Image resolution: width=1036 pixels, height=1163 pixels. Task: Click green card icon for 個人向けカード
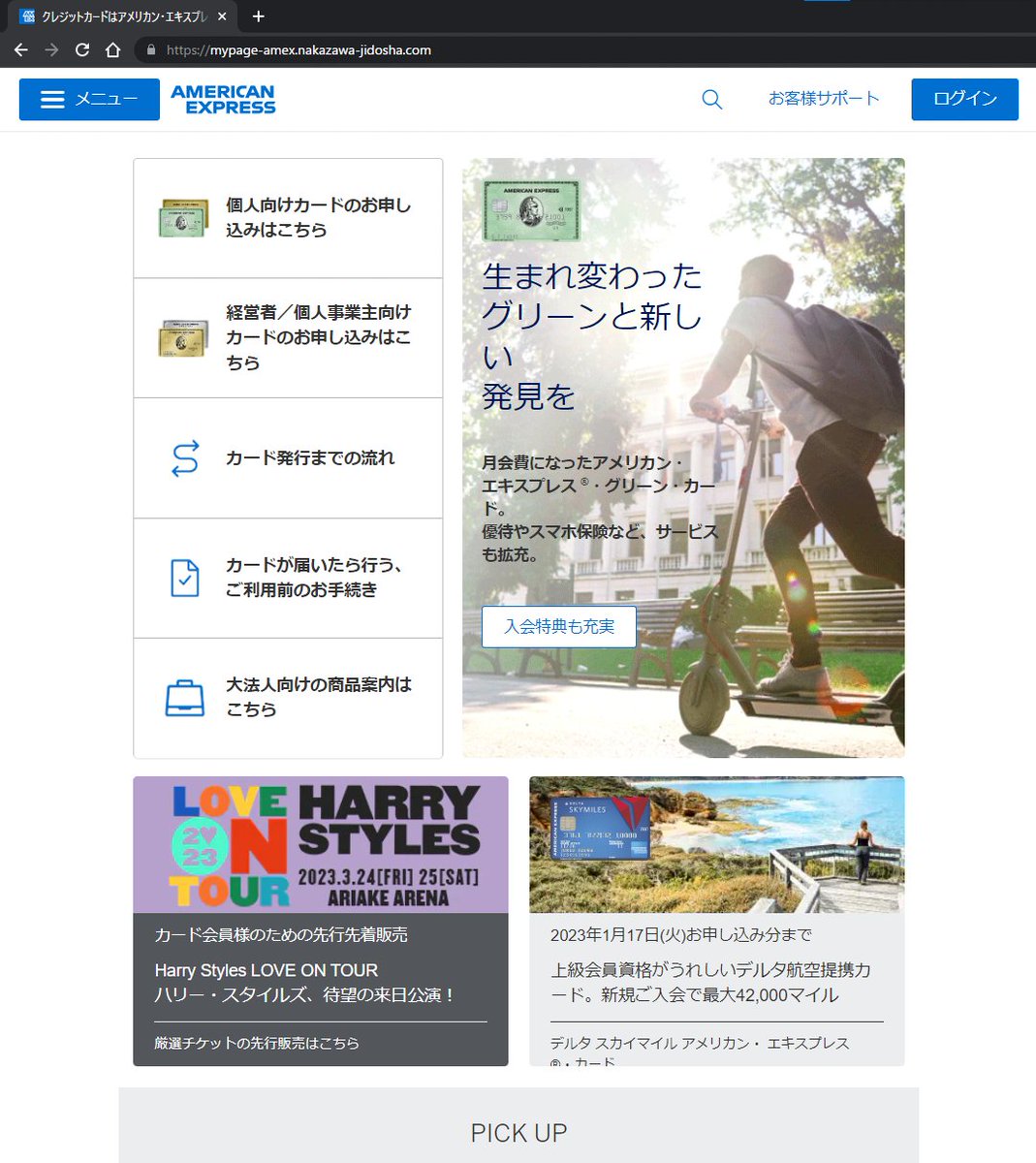[183, 218]
